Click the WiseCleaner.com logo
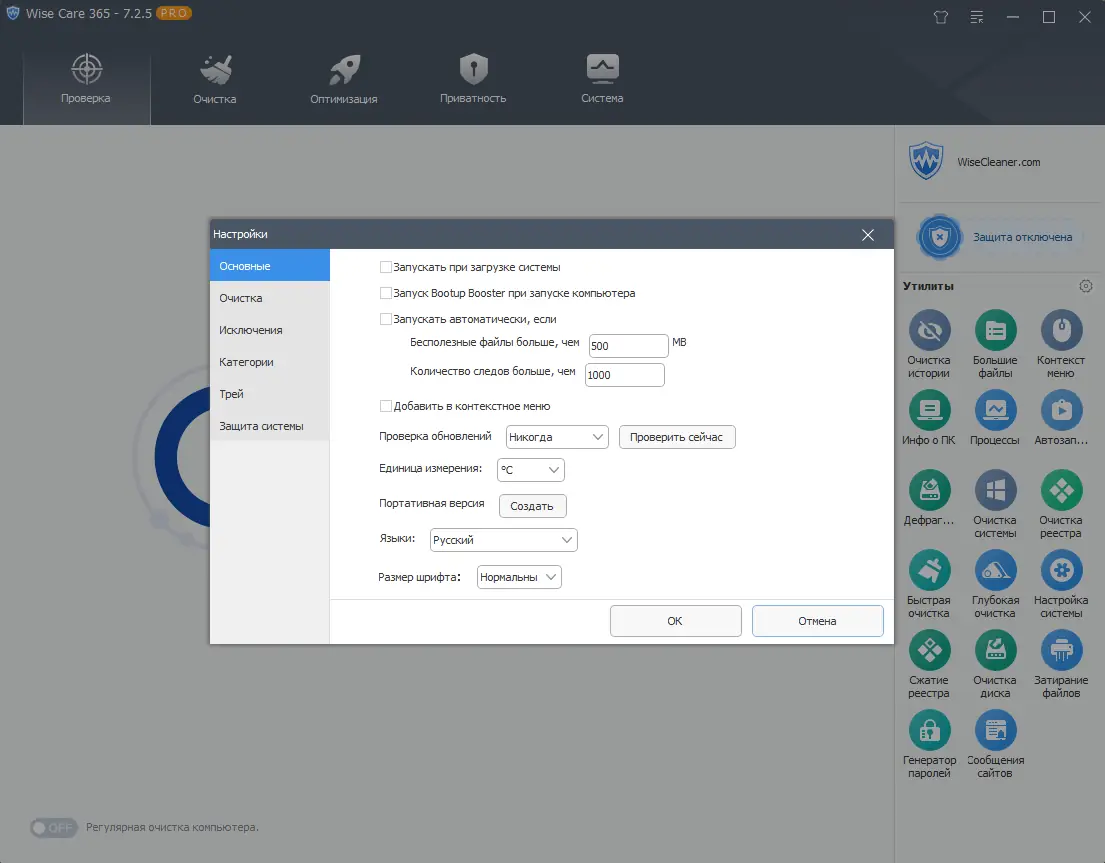Image resolution: width=1105 pixels, height=863 pixels. pyautogui.click(x=925, y=161)
